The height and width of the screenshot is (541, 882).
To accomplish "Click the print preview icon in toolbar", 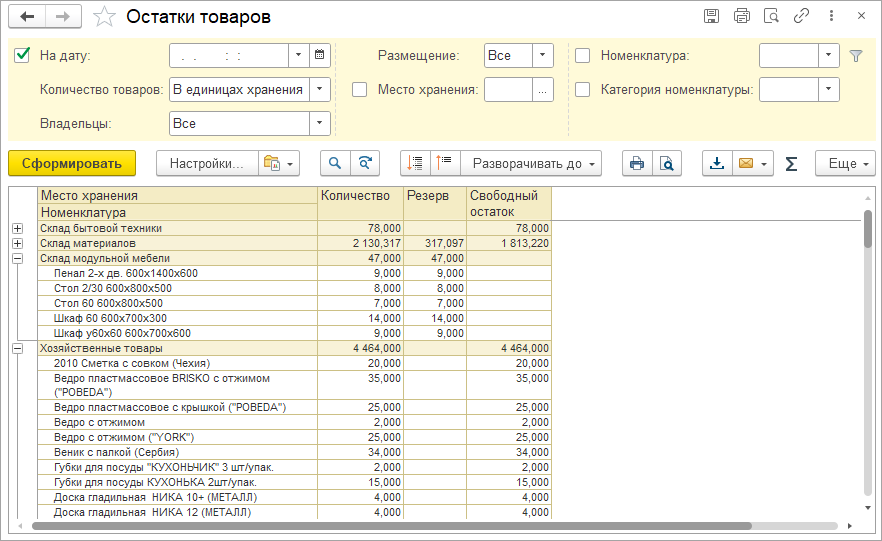I will (x=666, y=163).
